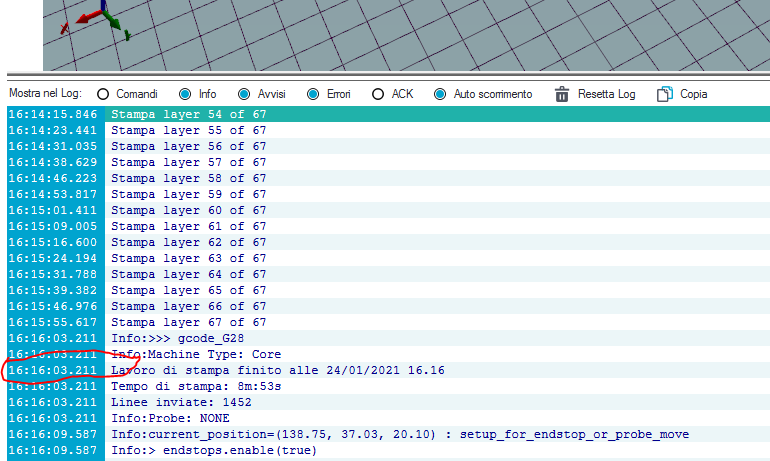
Task: Select the Info:Machine Type: Core line
Action: 388,354
